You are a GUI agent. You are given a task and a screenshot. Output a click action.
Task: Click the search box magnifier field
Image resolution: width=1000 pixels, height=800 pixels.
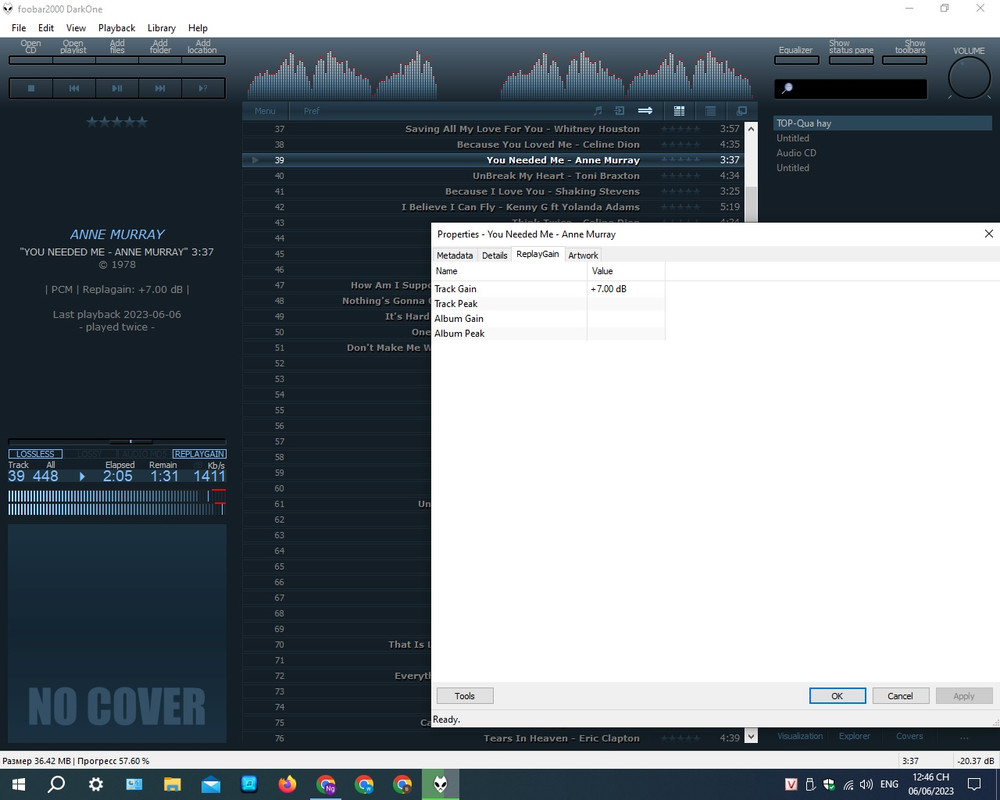850,89
